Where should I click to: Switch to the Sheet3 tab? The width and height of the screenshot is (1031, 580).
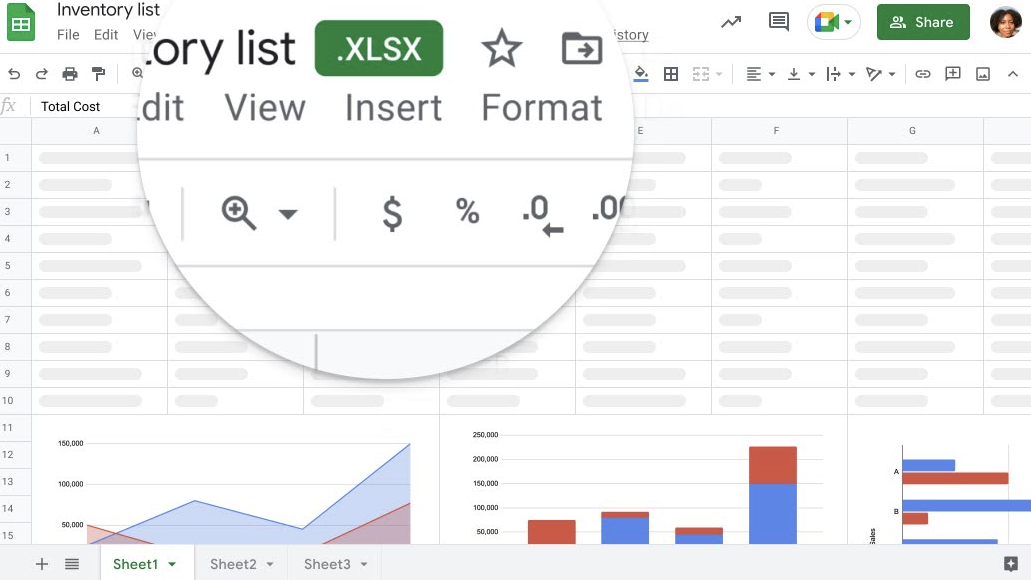point(327,564)
